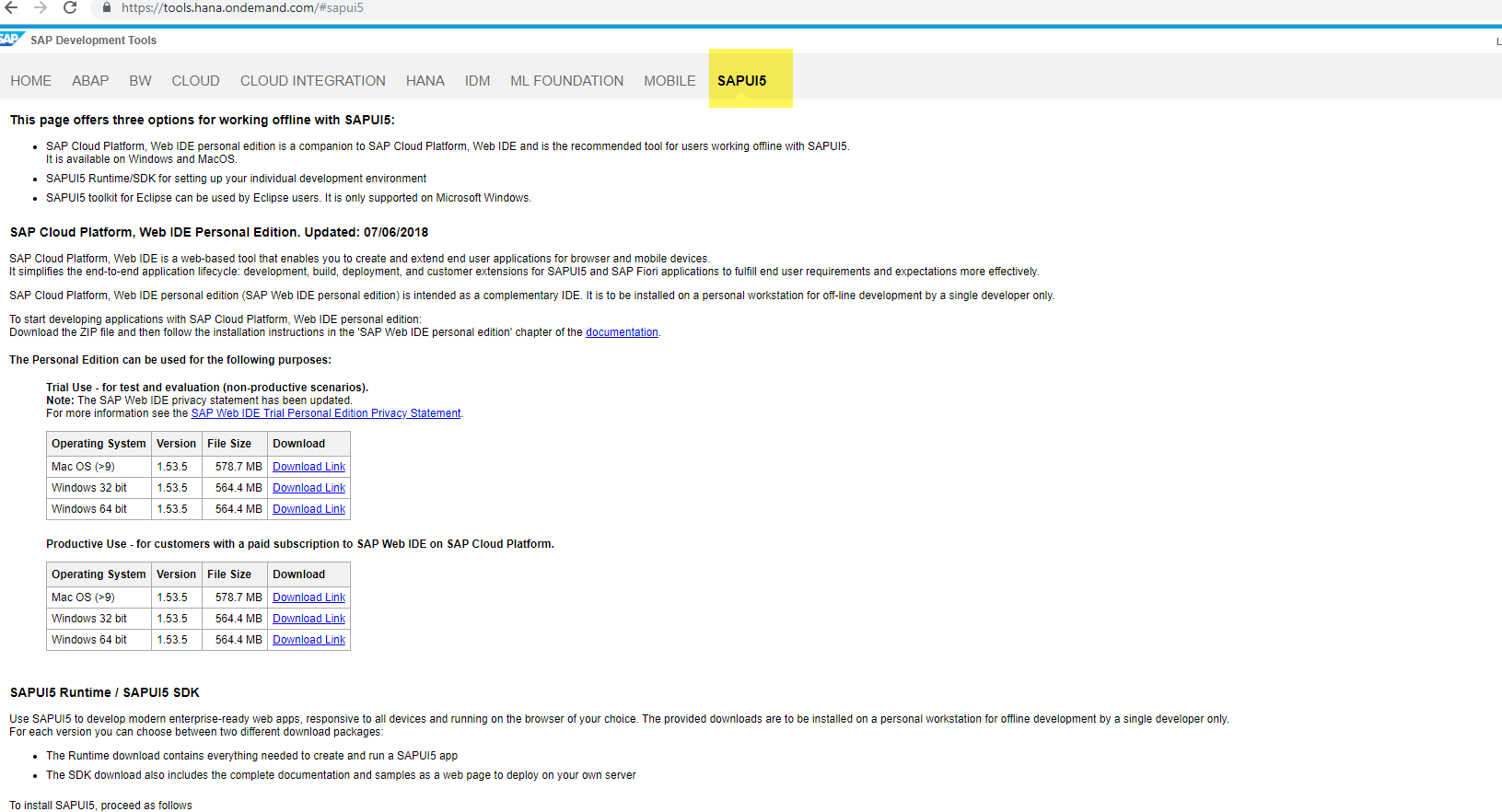Go to the CLOUD tab

coord(195,81)
